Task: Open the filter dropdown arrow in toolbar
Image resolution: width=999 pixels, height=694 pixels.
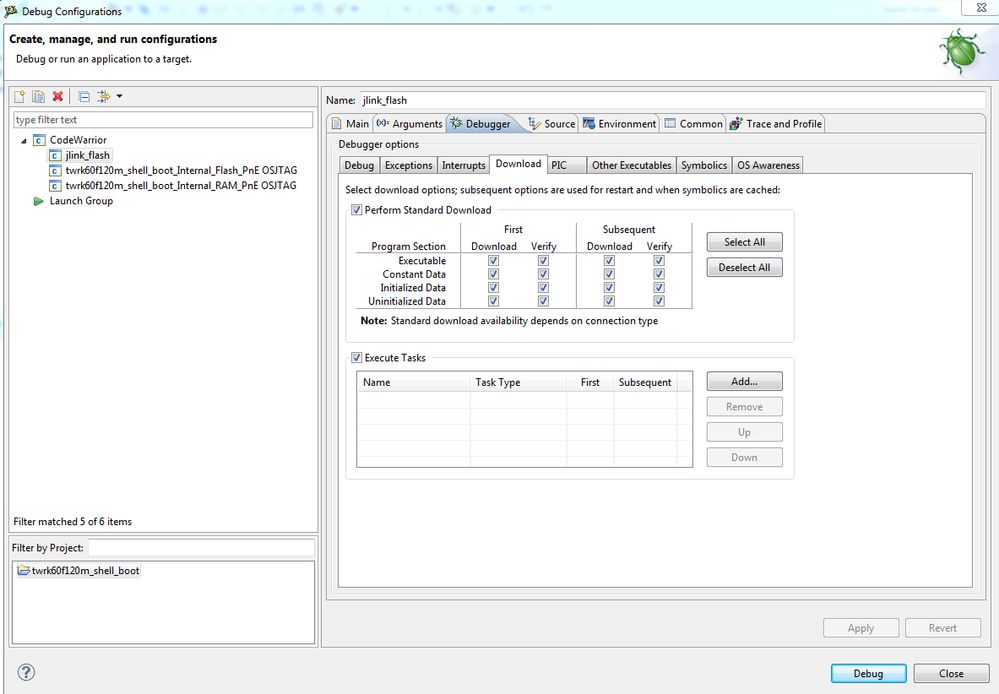Action: (119, 96)
